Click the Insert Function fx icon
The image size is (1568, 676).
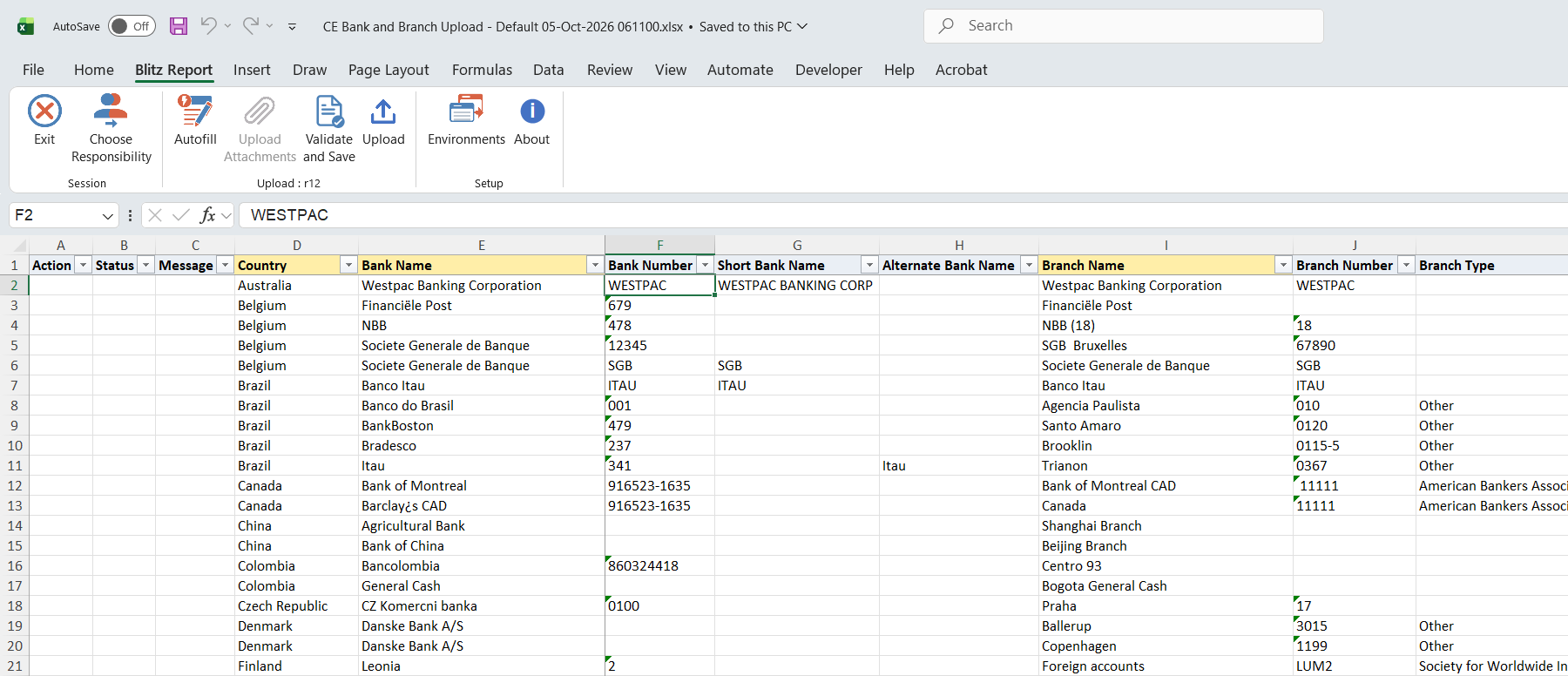(207, 215)
